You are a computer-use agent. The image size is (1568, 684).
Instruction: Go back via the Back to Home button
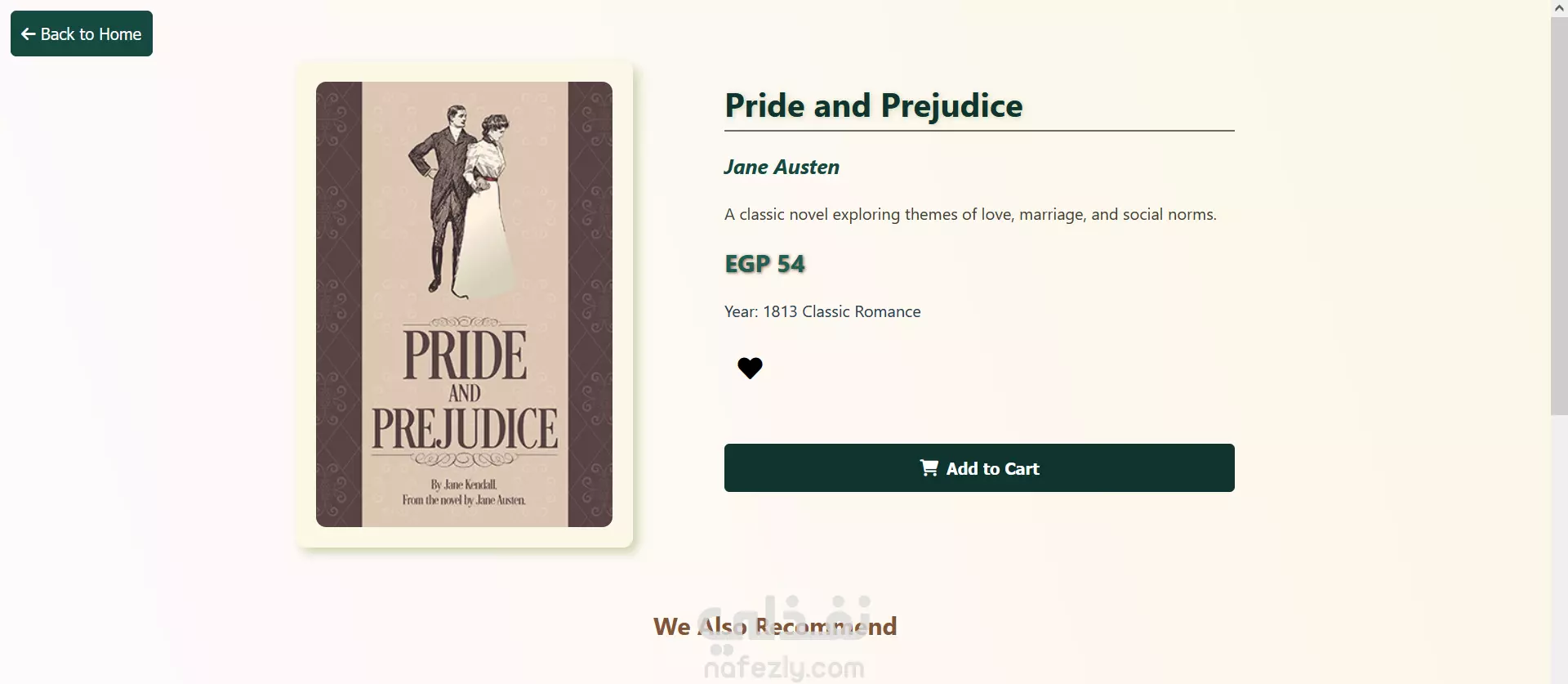coord(82,34)
